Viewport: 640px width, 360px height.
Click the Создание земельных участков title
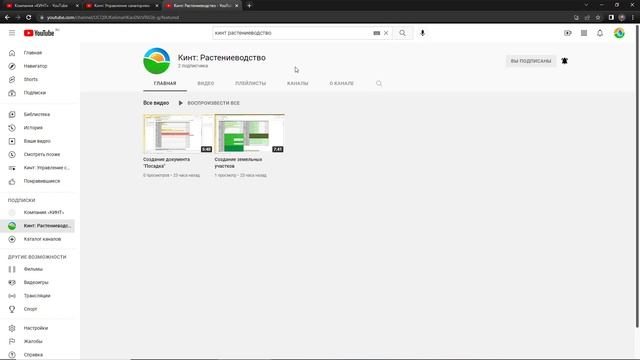[238, 163]
